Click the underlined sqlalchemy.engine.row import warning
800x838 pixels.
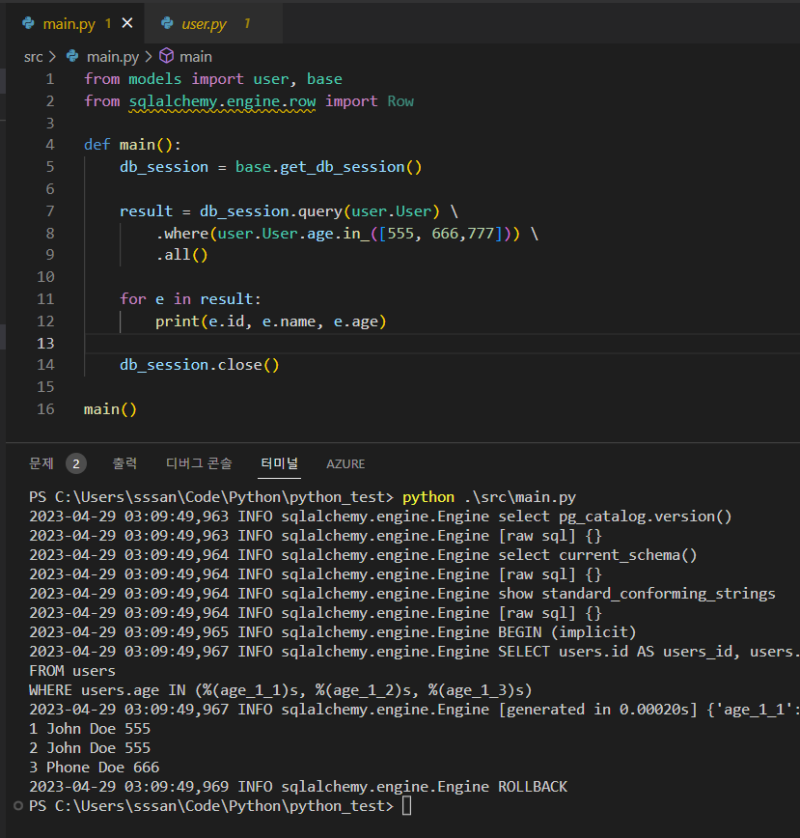tap(222, 101)
